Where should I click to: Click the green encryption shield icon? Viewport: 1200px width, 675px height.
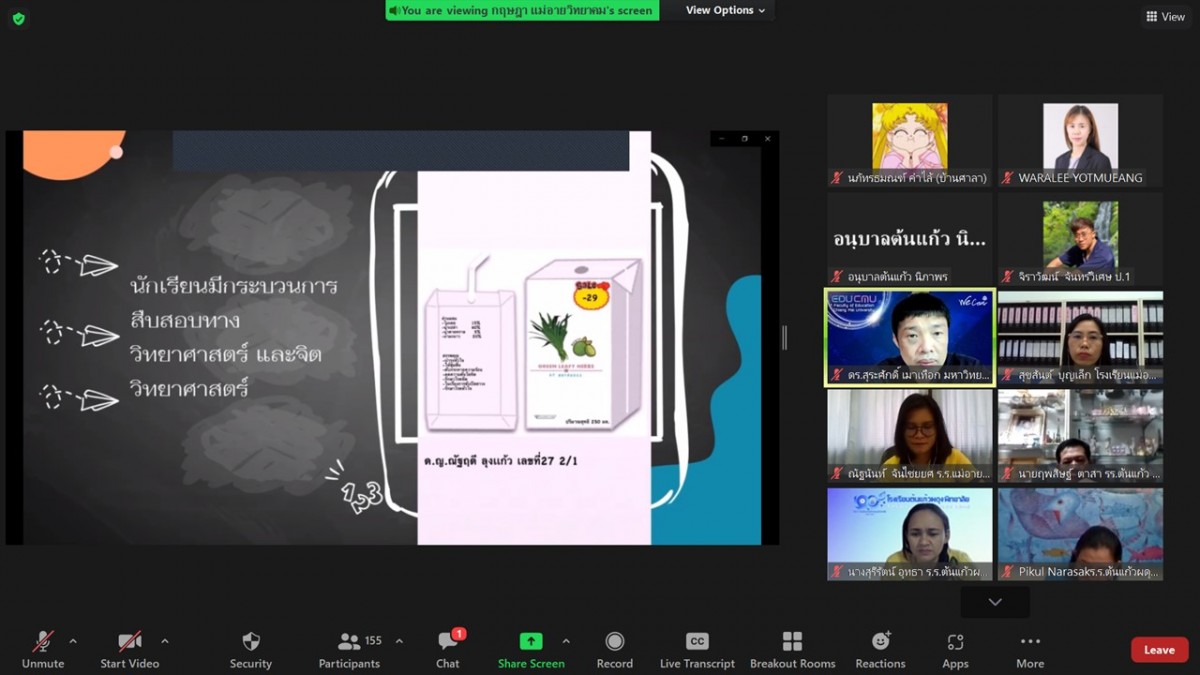18,18
